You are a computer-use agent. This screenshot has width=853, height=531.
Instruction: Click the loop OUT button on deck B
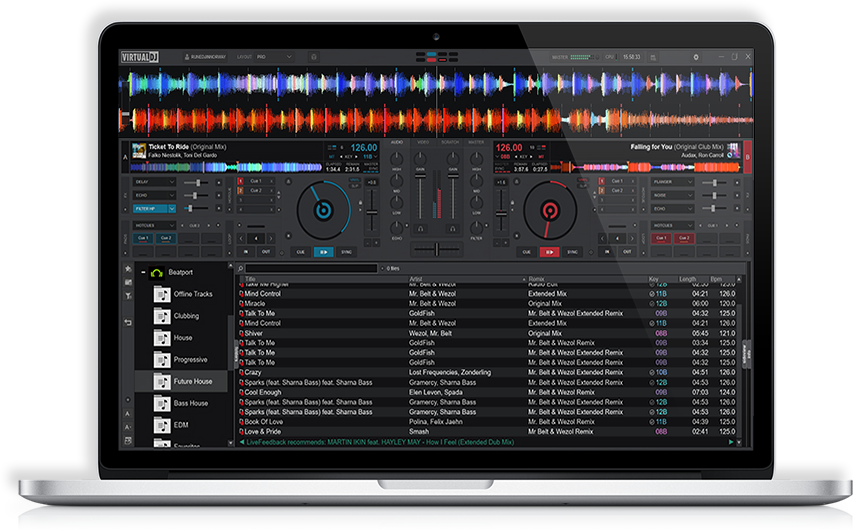click(x=627, y=252)
